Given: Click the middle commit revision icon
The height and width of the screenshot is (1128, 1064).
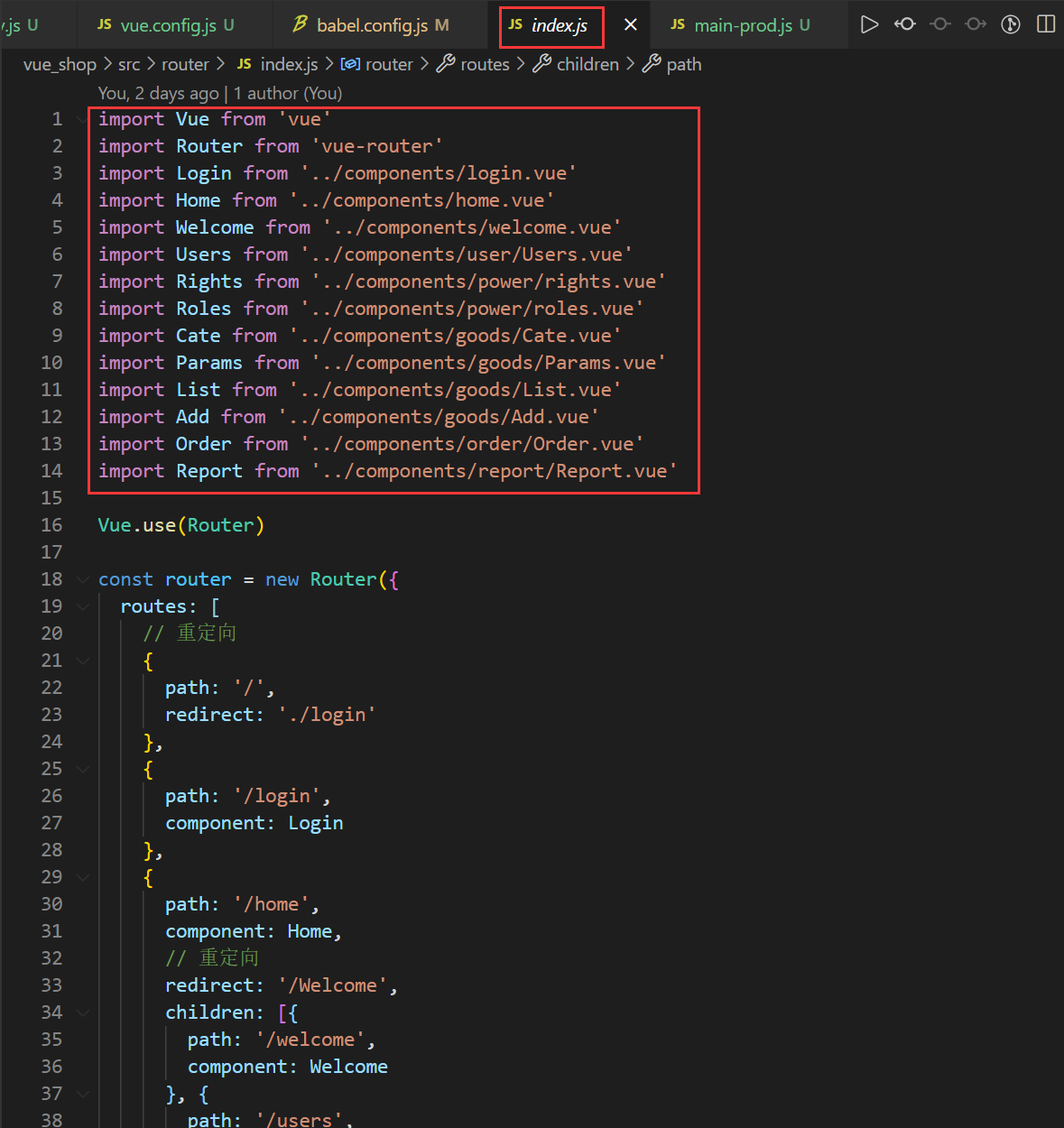Looking at the screenshot, I should 940,24.
